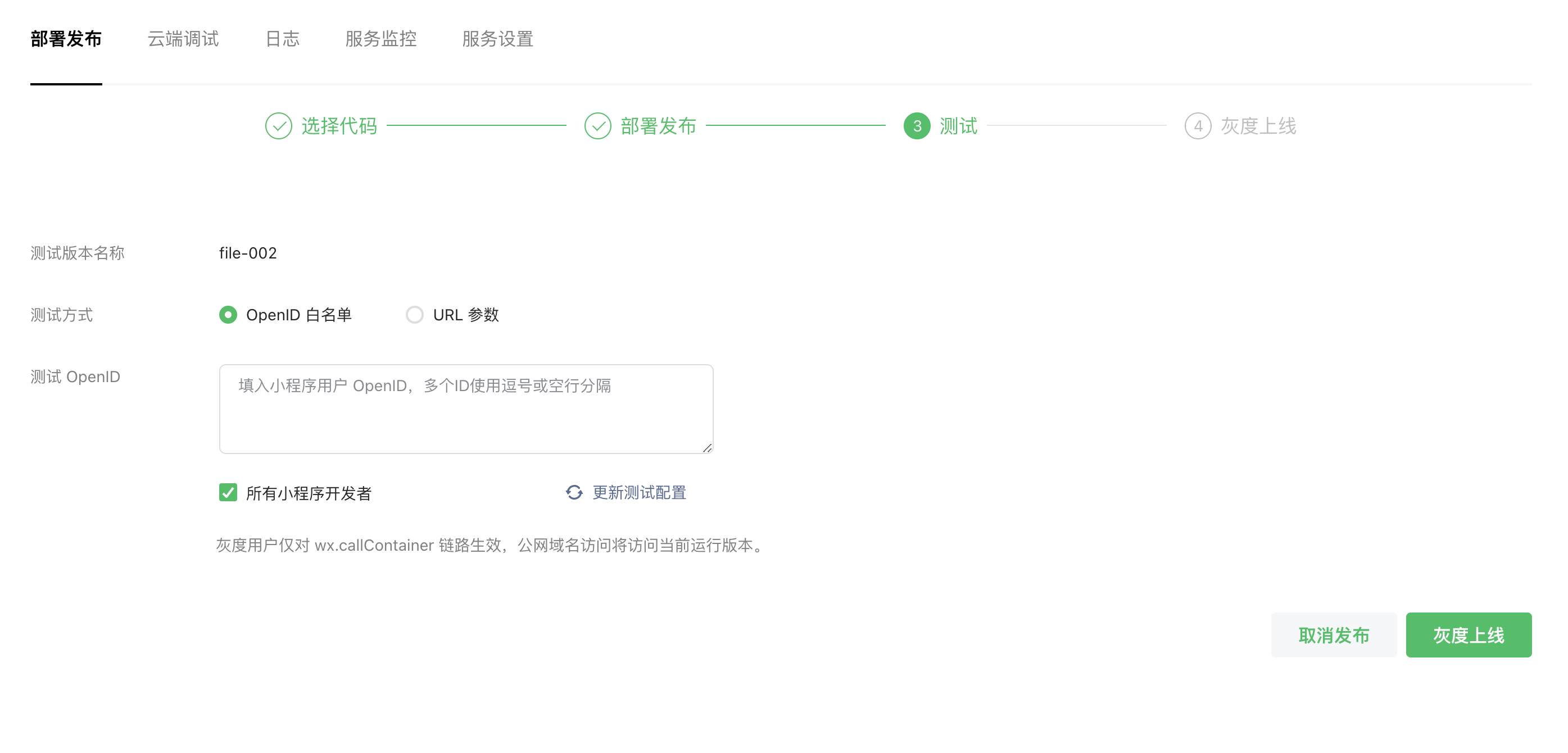
Task: Click the 灰度上线 green button
Action: point(1467,635)
